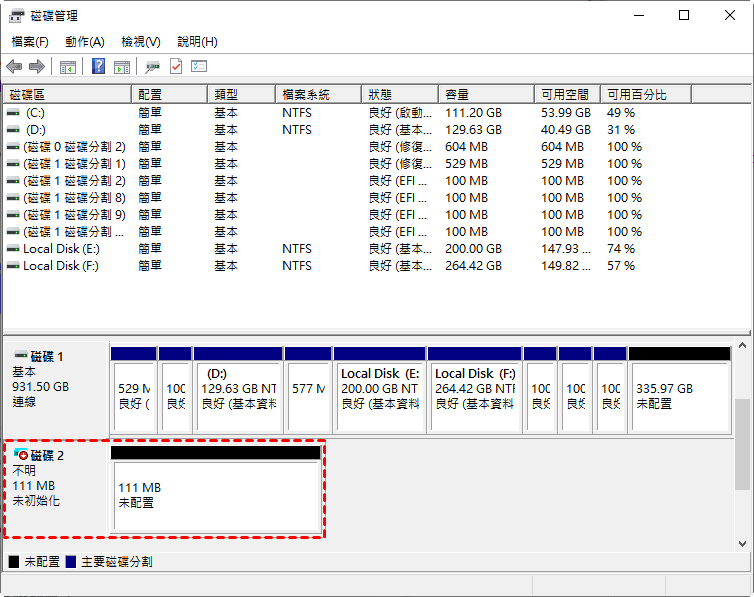Click the Forward arrow toolbar icon
This screenshot has width=754, height=597.
[x=37, y=66]
